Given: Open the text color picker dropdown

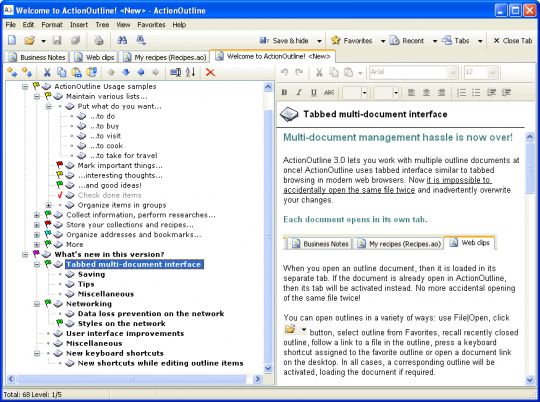Looking at the screenshot, I should pos(364,92).
